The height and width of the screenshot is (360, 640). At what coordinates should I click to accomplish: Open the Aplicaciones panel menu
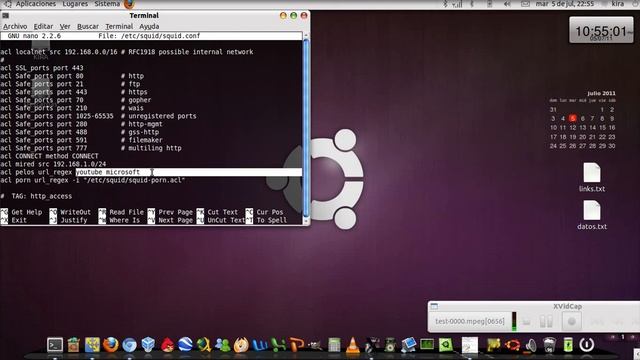(x=36, y=4)
